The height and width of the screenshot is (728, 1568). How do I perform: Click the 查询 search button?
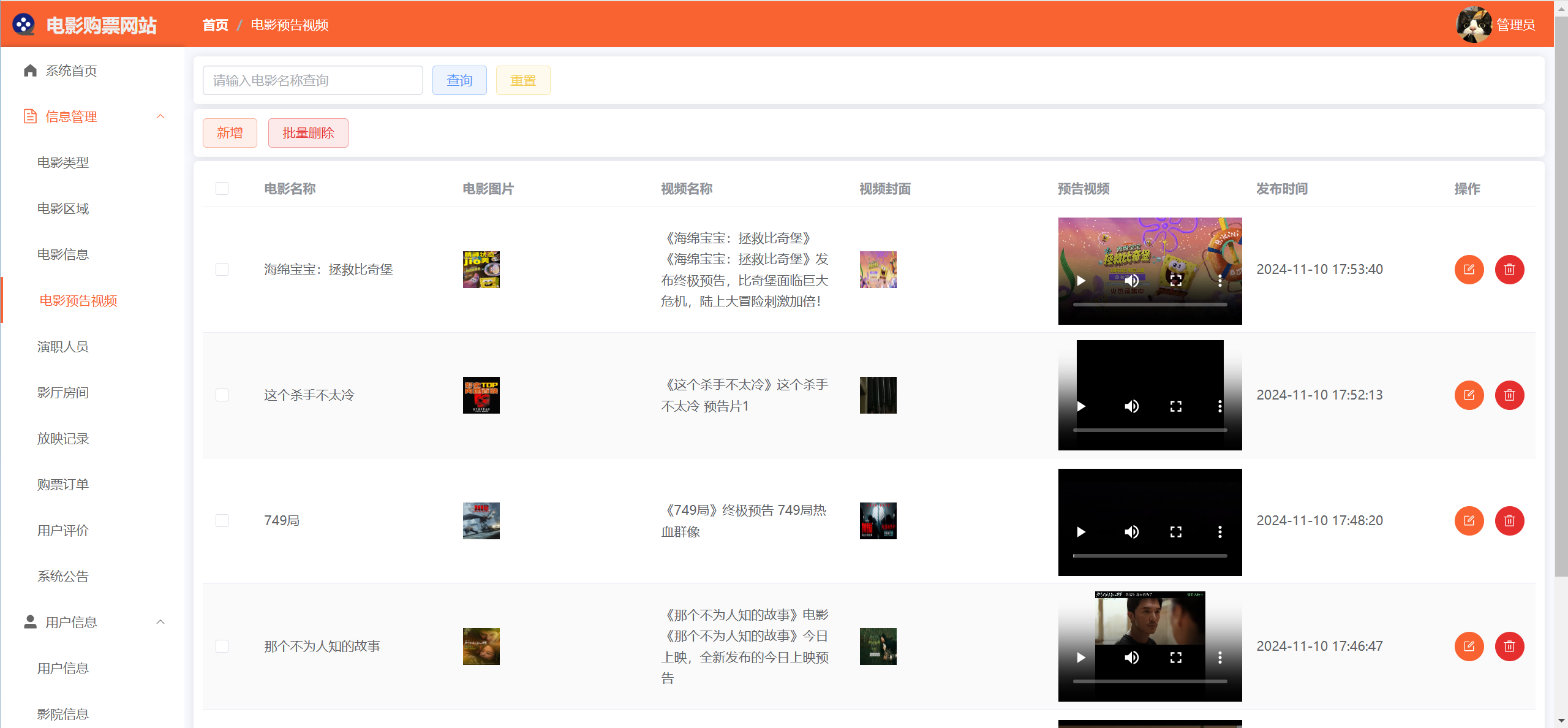[x=459, y=80]
